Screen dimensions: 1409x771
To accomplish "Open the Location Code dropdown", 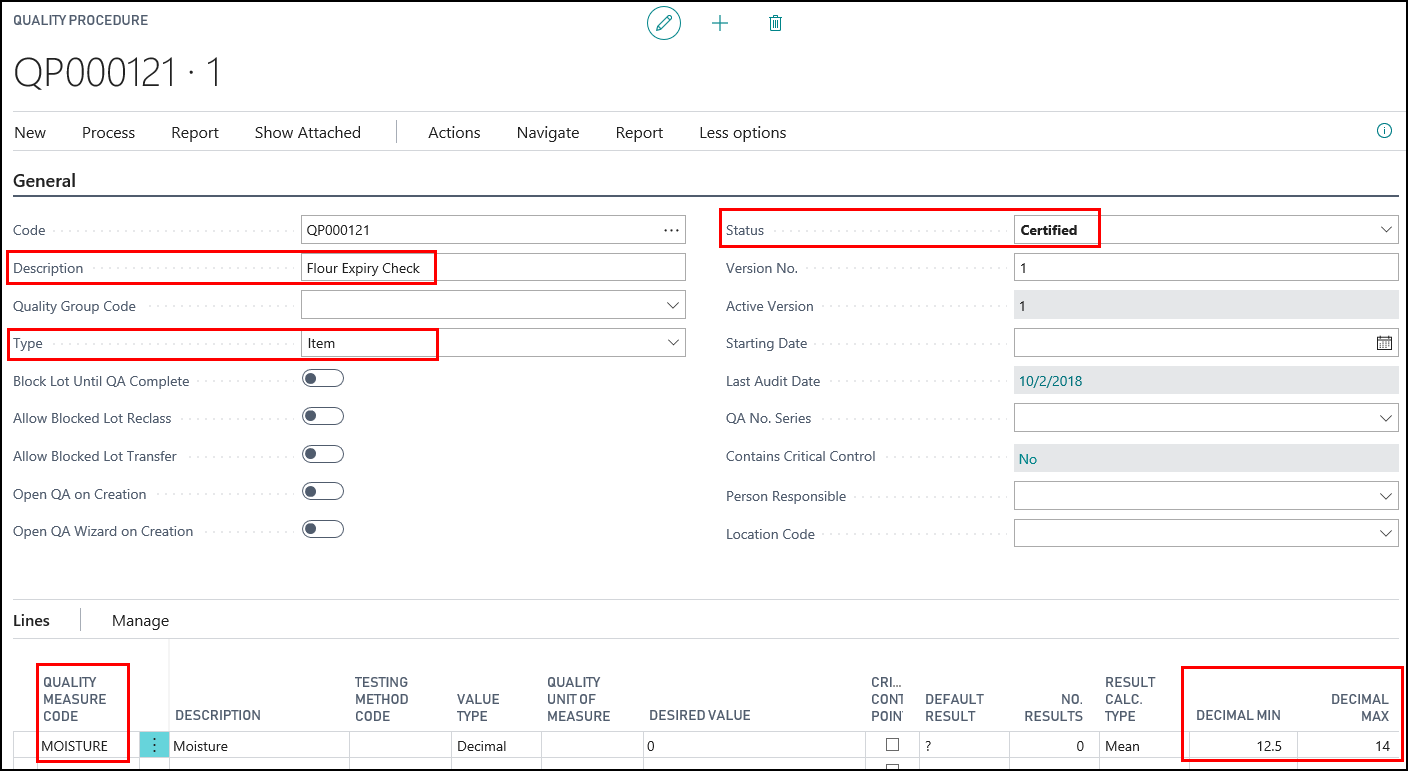I will pyautogui.click(x=1386, y=534).
